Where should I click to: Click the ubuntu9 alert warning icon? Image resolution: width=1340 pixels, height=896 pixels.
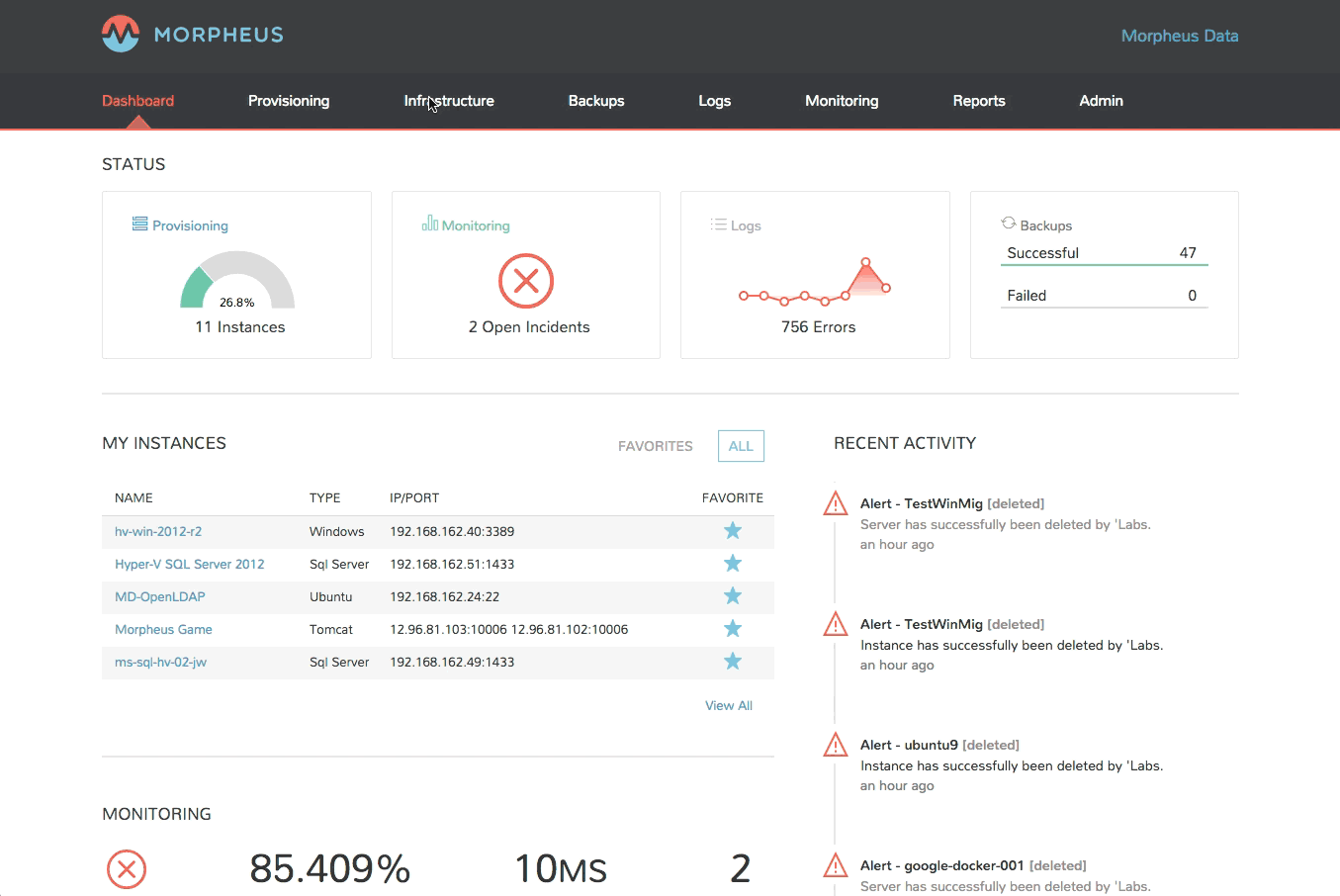(x=836, y=746)
